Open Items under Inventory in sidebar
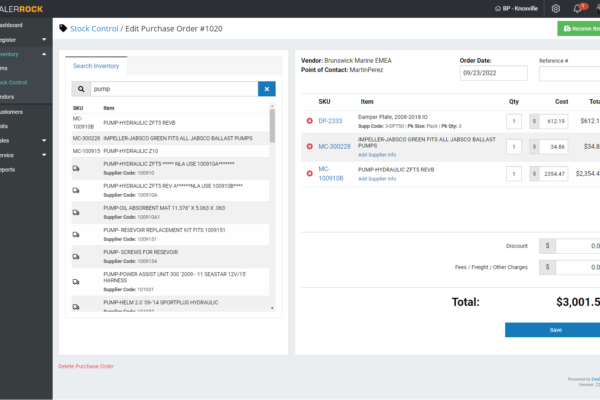This screenshot has width=600, height=400. coord(4,68)
